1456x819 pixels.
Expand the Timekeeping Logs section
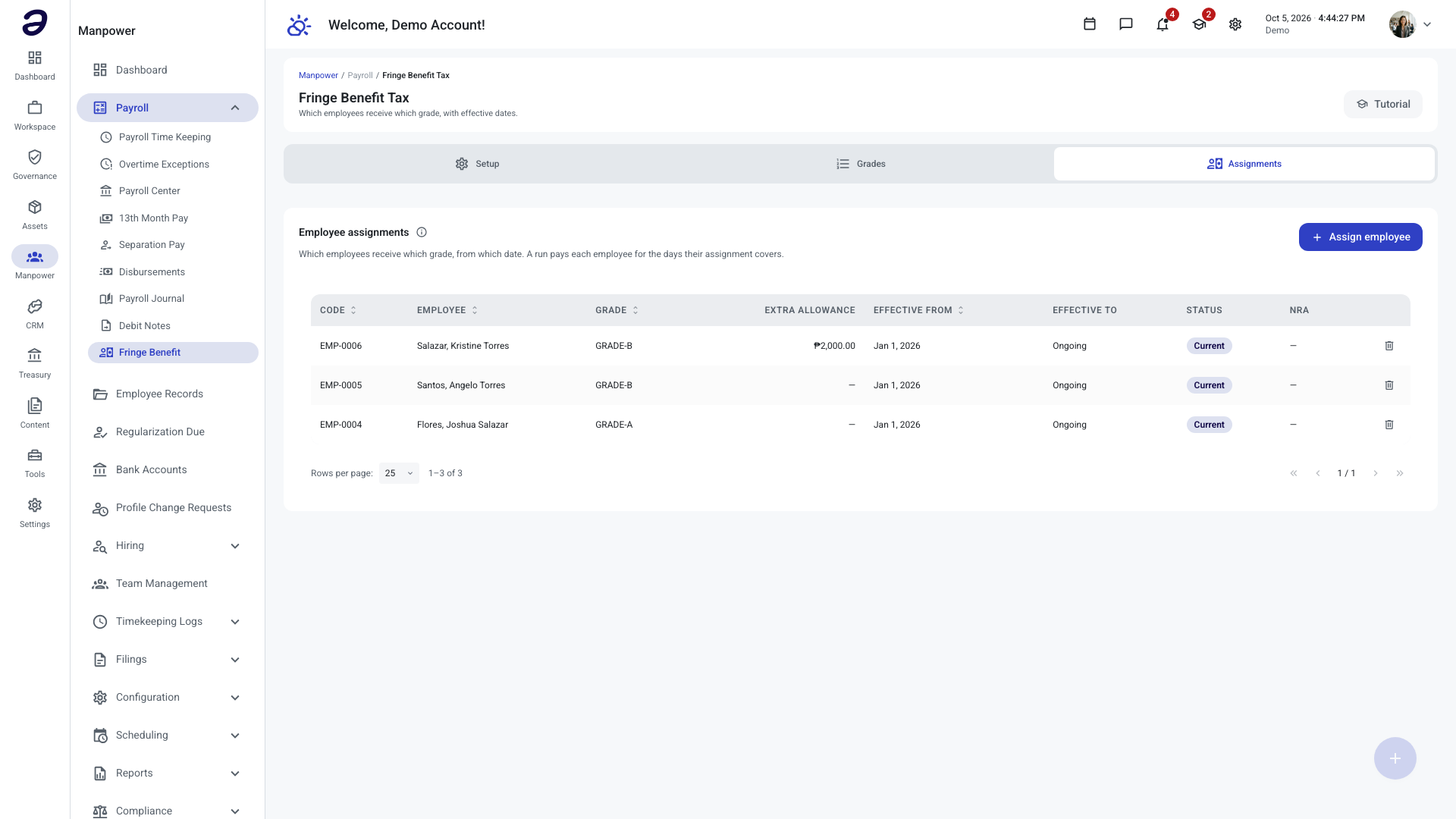pyautogui.click(x=235, y=622)
